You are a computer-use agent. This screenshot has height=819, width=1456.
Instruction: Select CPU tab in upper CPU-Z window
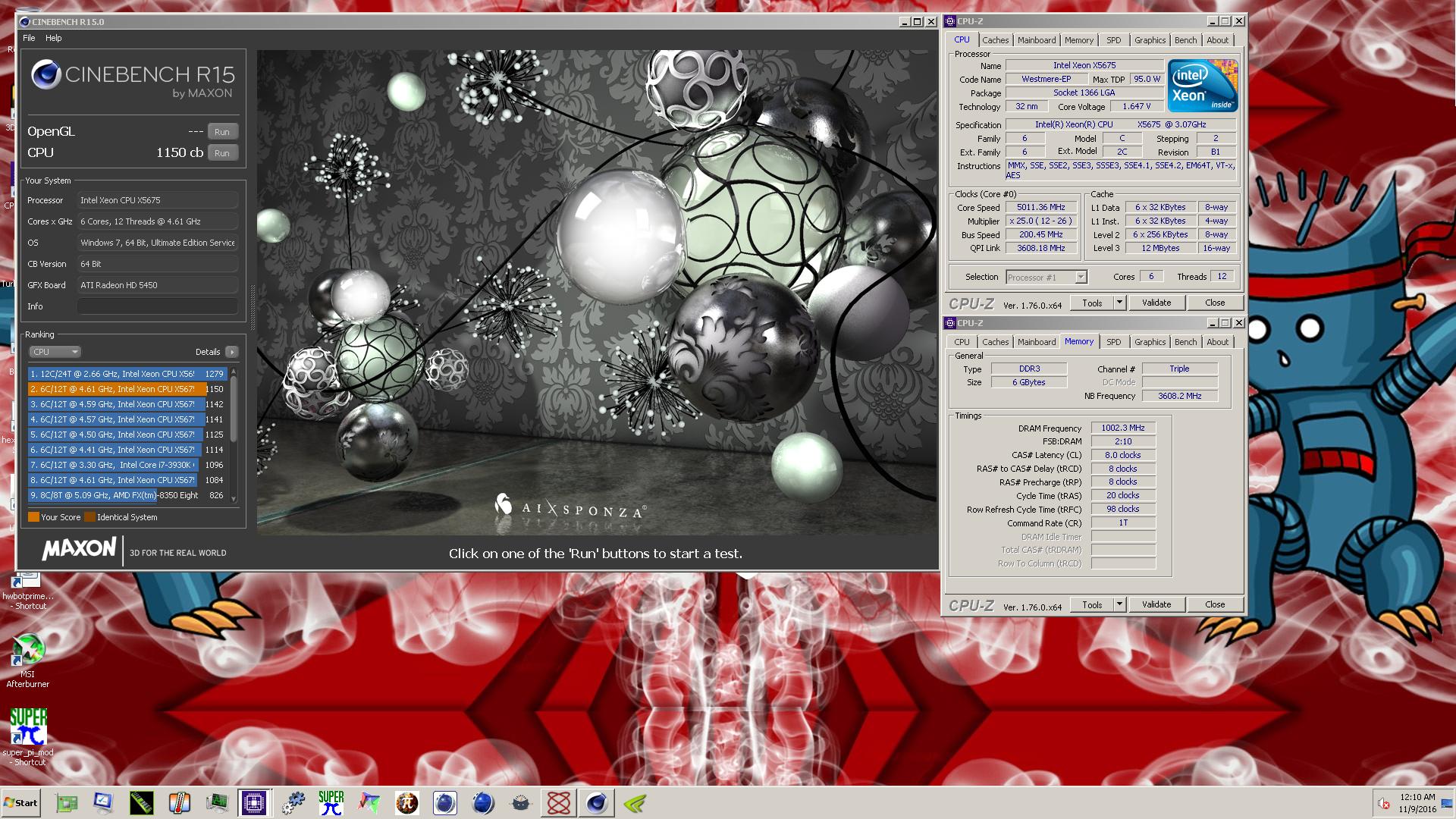pyautogui.click(x=962, y=39)
